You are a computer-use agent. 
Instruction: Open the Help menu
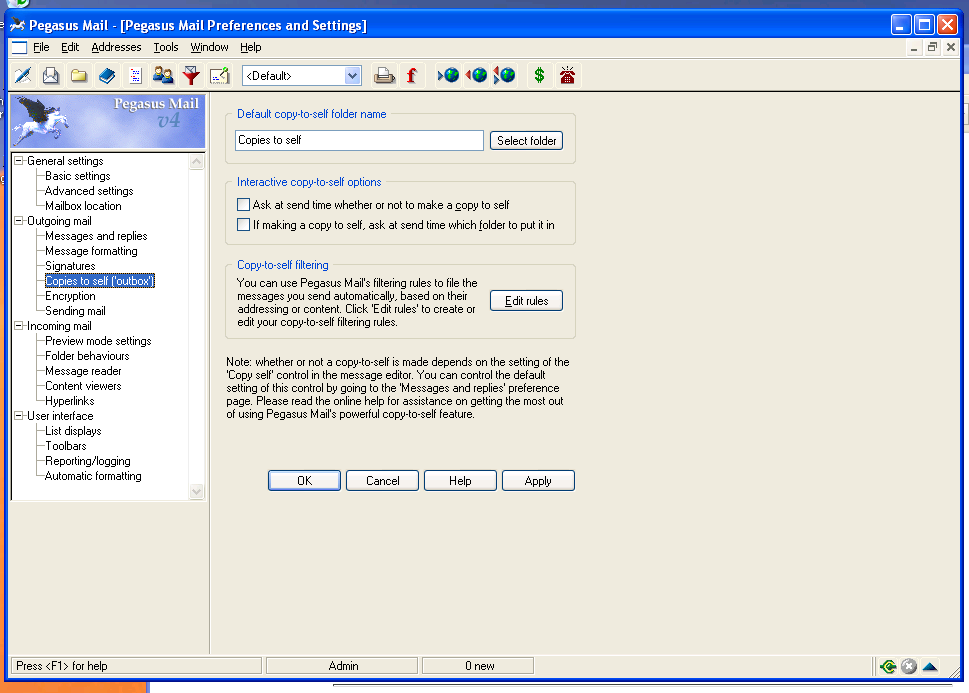[250, 47]
